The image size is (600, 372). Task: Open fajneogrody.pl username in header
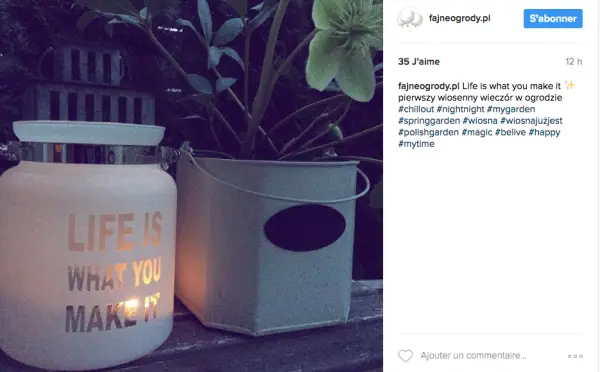pos(460,18)
